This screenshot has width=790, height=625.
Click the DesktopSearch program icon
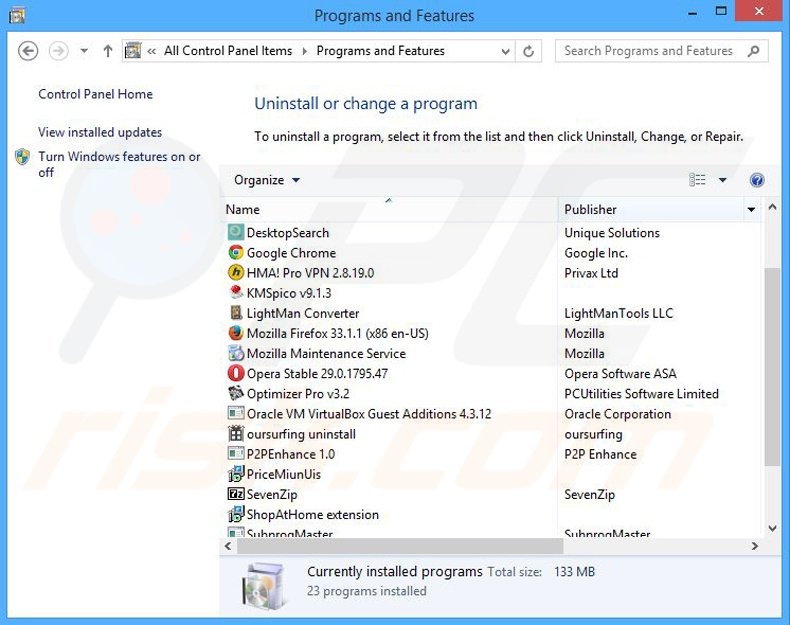tap(235, 232)
